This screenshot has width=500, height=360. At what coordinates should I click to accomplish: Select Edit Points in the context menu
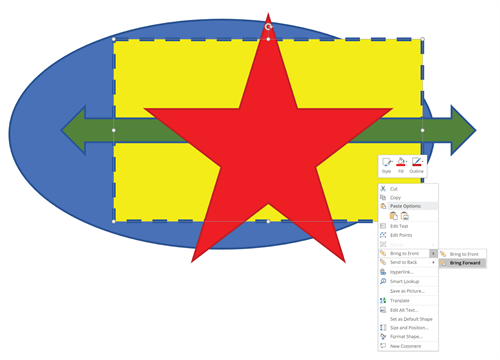(408, 235)
